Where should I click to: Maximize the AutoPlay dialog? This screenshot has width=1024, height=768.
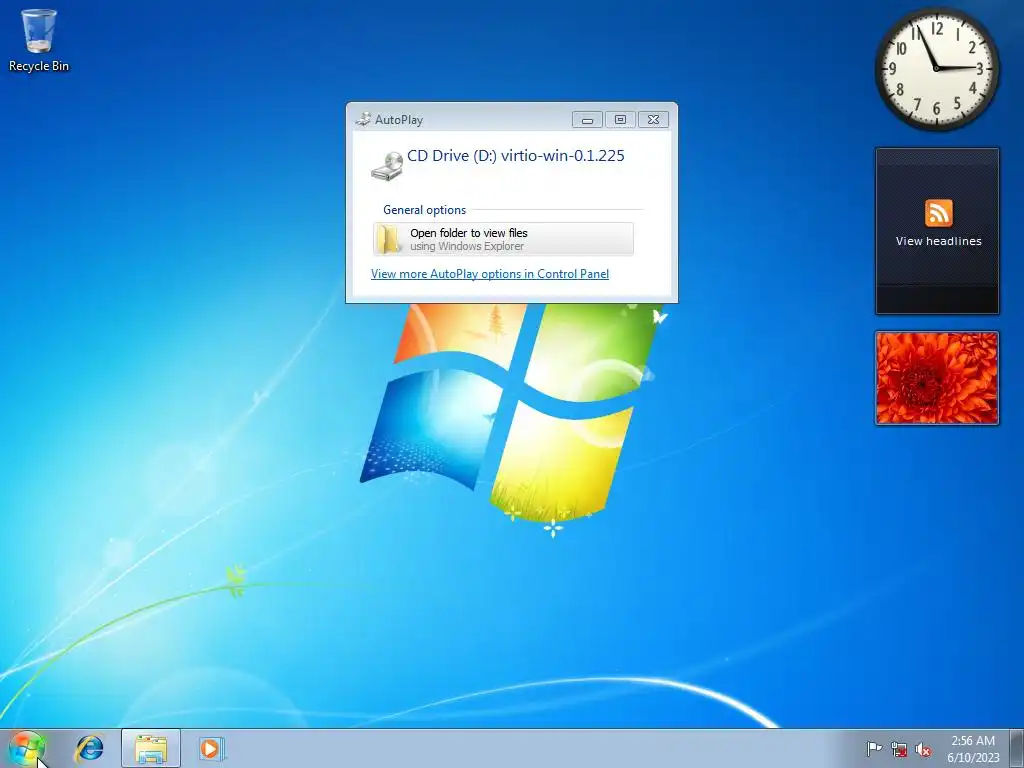pyautogui.click(x=620, y=120)
